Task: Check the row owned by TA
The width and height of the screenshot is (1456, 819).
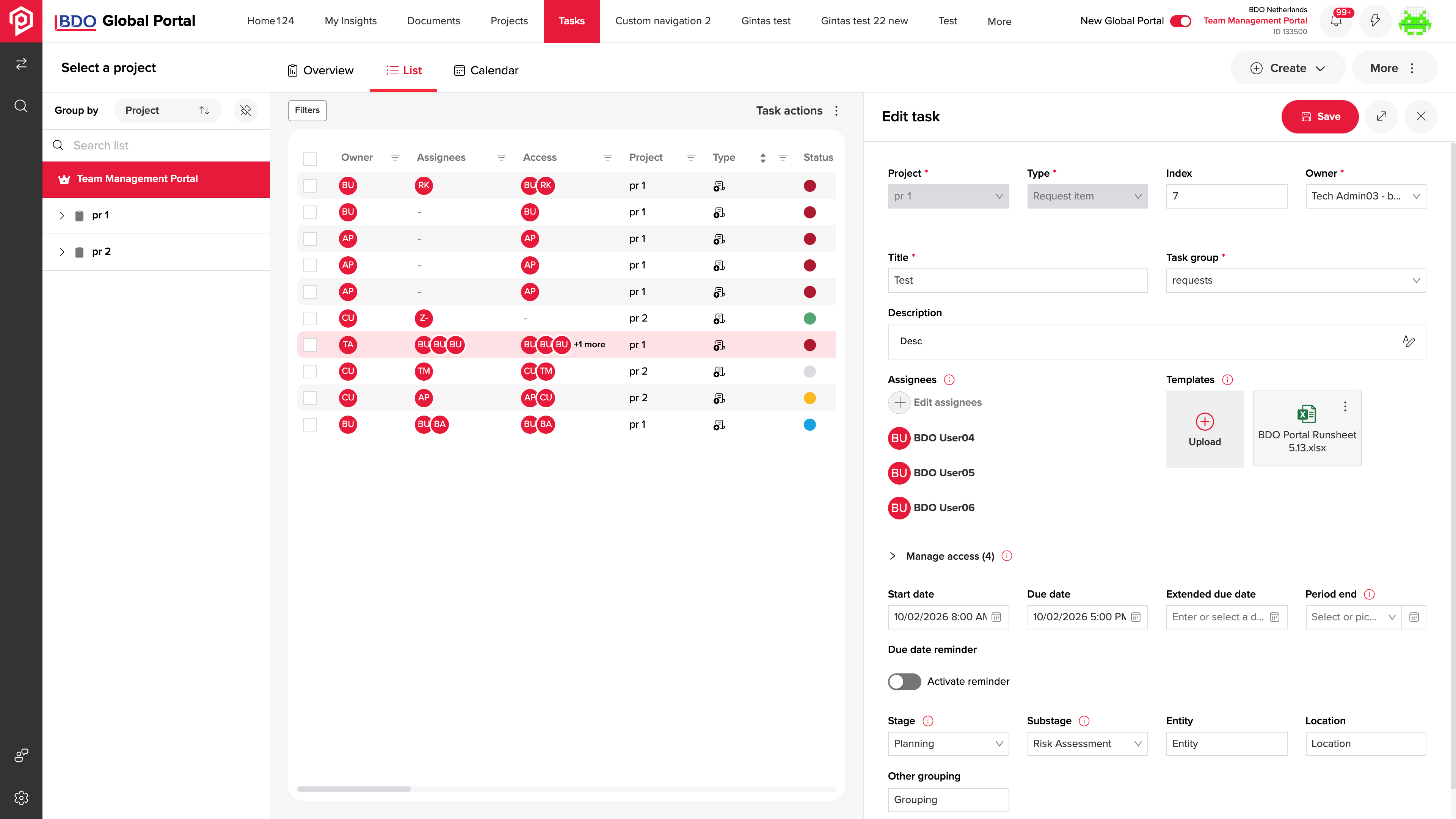Action: pyautogui.click(x=310, y=345)
